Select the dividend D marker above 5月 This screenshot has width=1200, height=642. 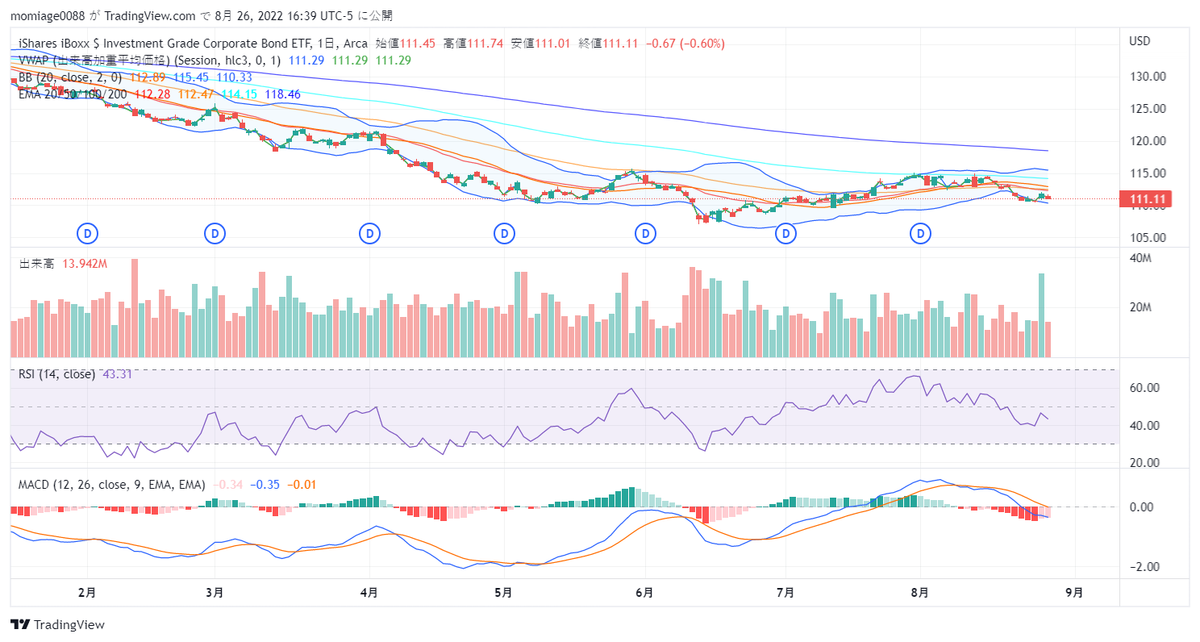(506, 233)
